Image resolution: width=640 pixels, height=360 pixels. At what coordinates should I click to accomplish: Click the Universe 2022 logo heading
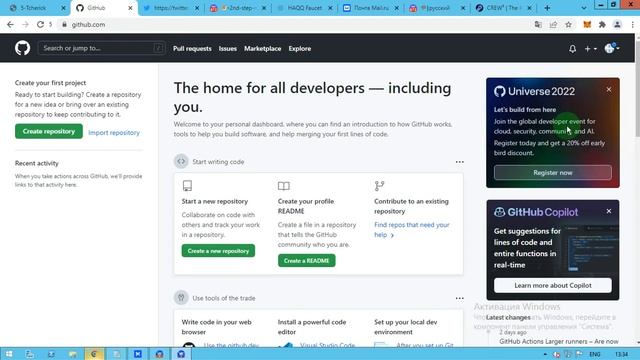pos(534,91)
